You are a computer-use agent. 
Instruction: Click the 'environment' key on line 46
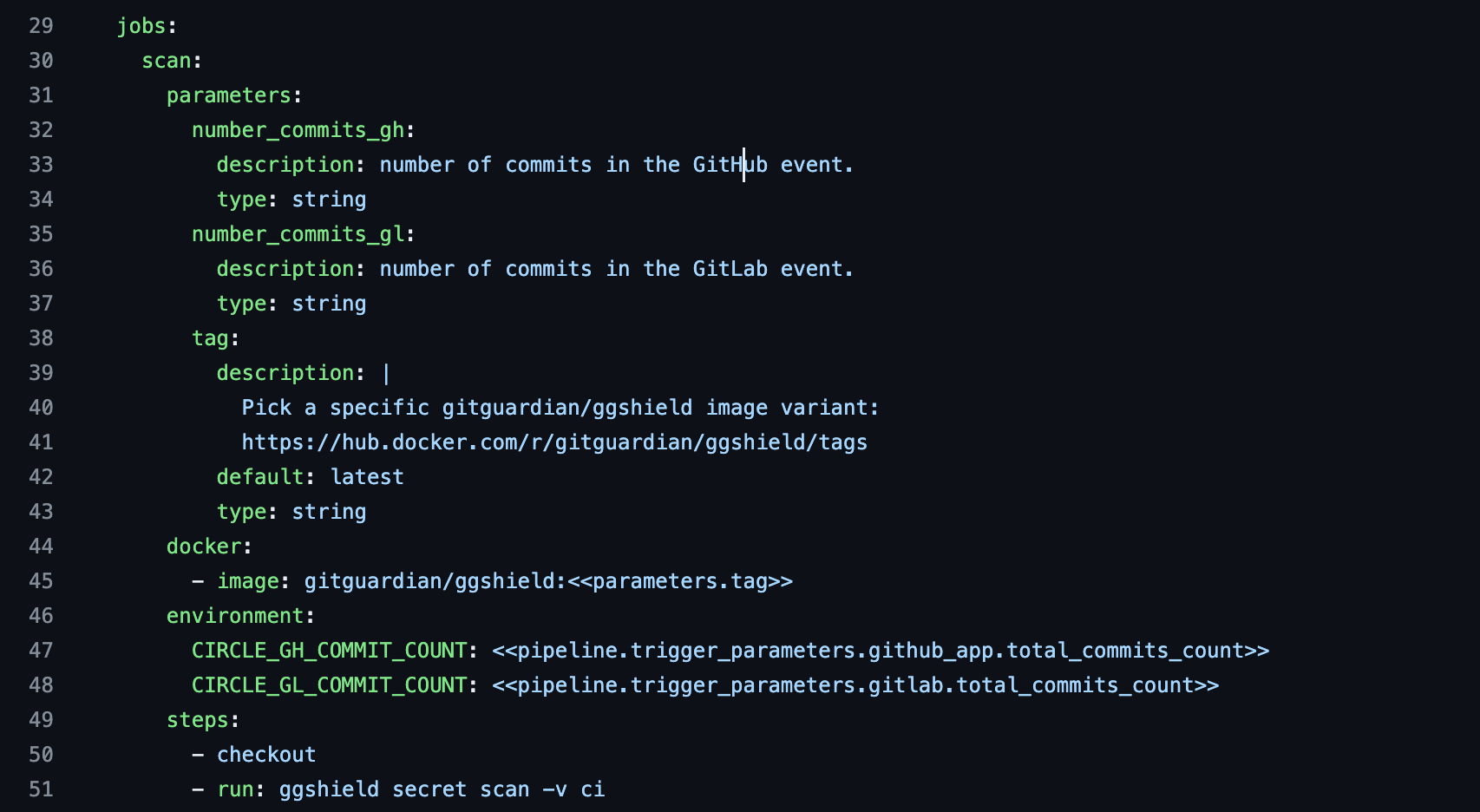coord(235,616)
